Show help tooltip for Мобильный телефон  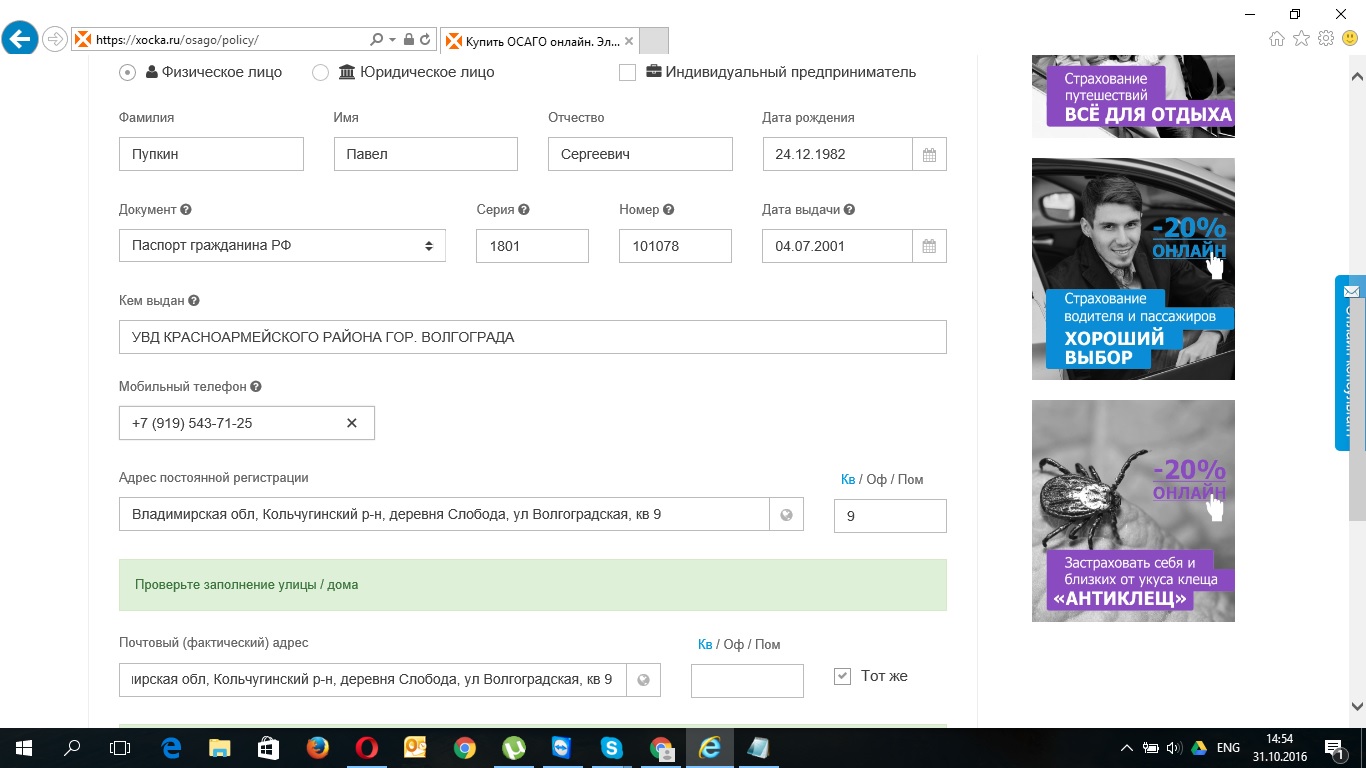(256, 387)
